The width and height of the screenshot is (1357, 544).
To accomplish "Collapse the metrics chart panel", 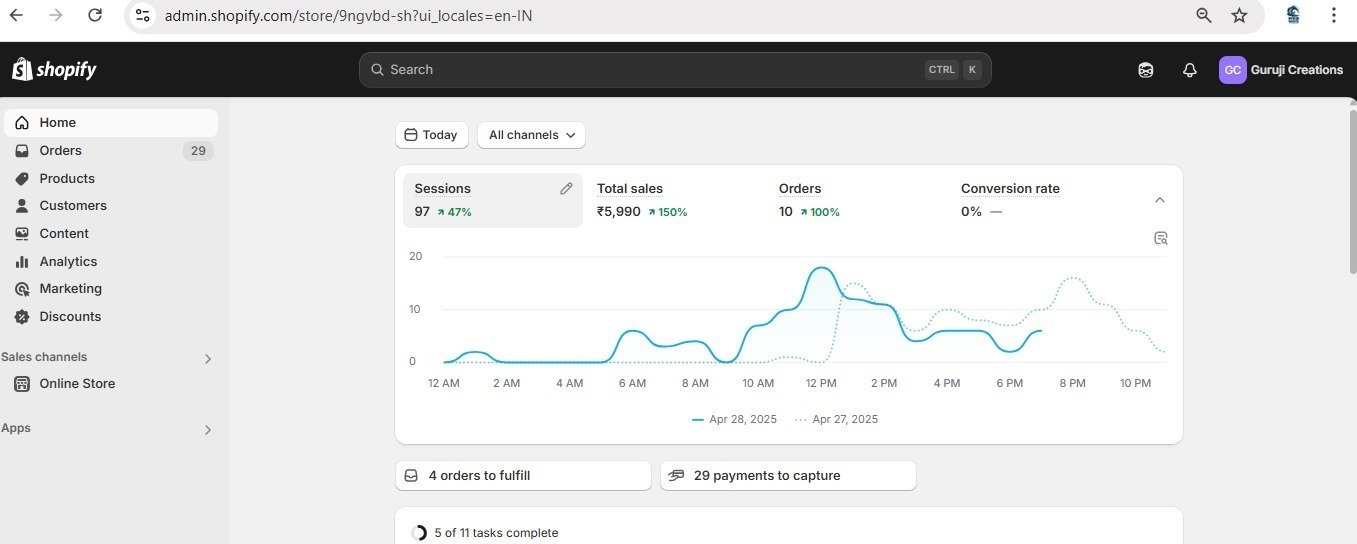I will tap(1160, 200).
